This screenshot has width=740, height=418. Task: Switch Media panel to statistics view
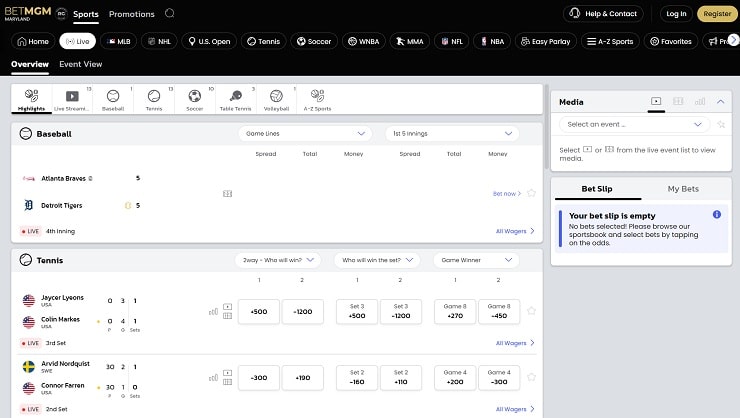(x=700, y=101)
